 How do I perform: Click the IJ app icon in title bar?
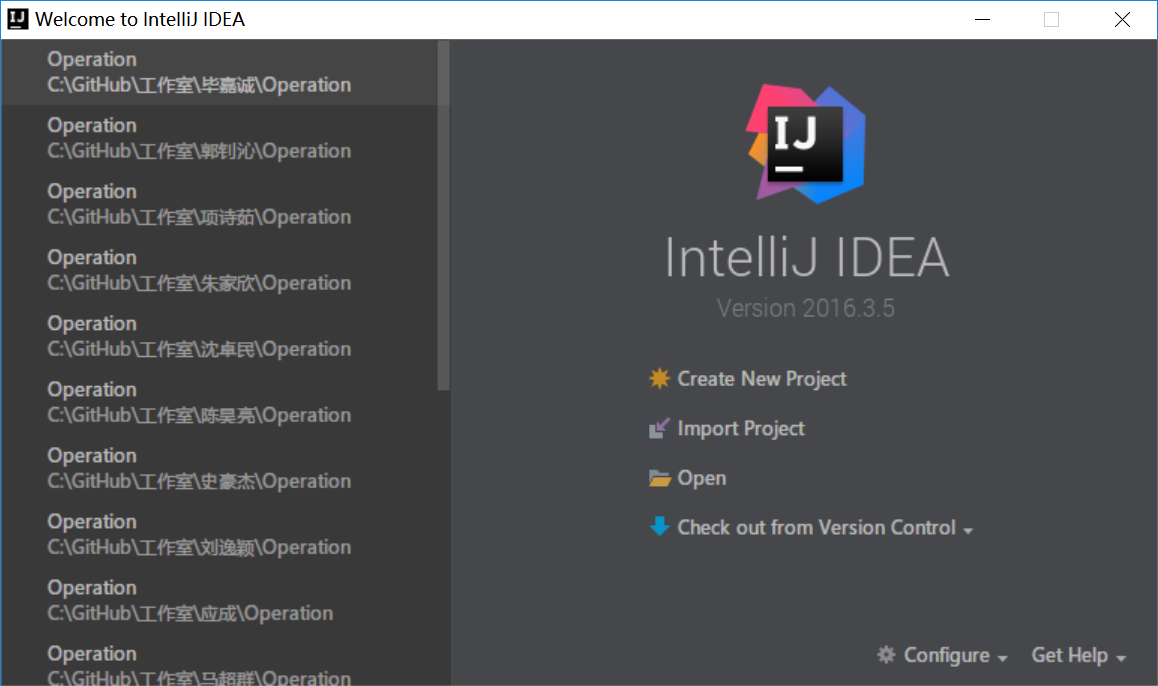click(x=18, y=19)
